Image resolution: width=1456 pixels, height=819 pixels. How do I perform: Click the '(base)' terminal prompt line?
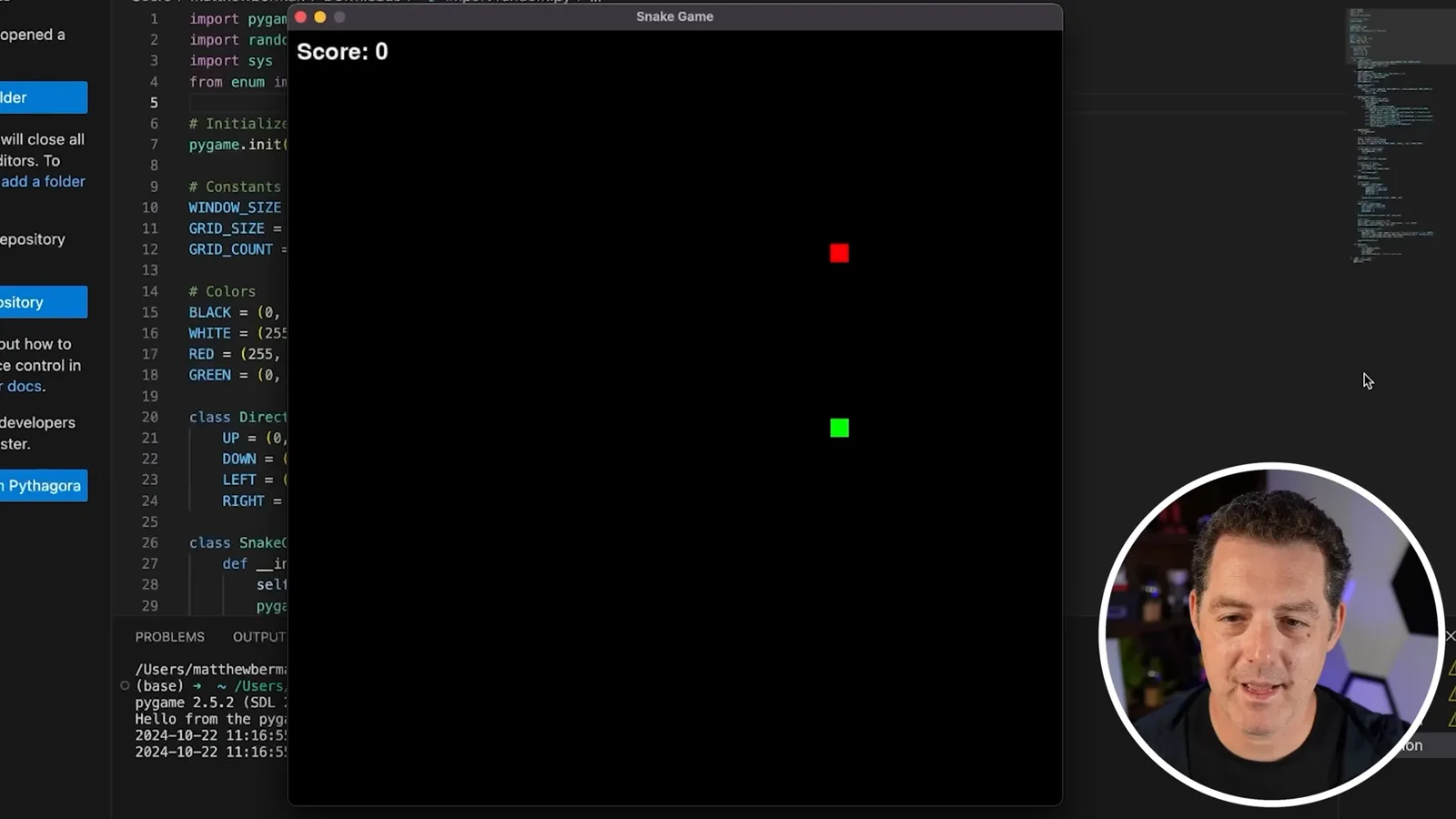click(x=209, y=686)
